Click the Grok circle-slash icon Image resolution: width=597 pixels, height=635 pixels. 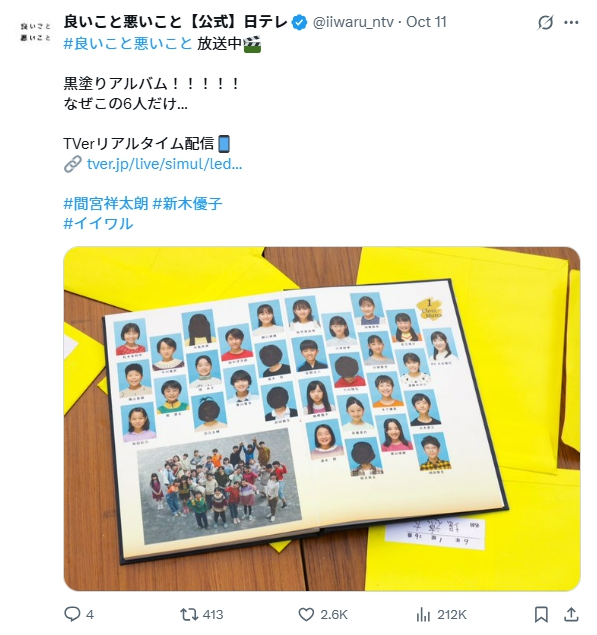pos(545,22)
